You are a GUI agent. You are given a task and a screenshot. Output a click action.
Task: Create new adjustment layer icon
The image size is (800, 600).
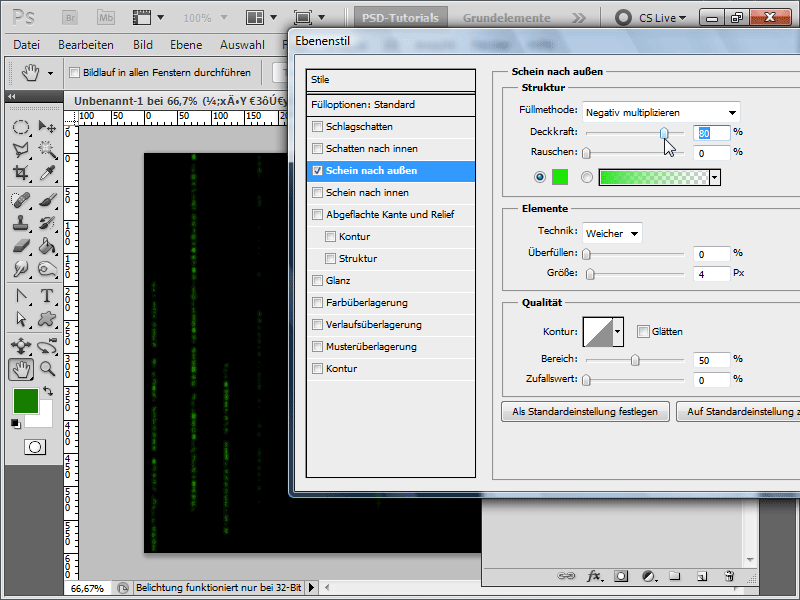click(x=648, y=576)
